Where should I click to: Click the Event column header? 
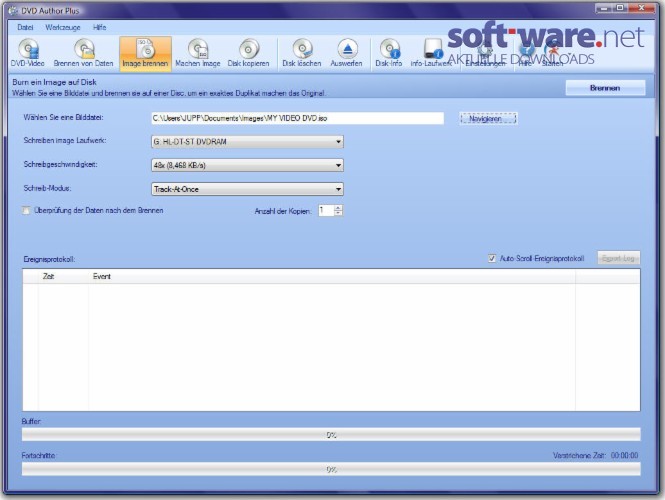(332, 277)
